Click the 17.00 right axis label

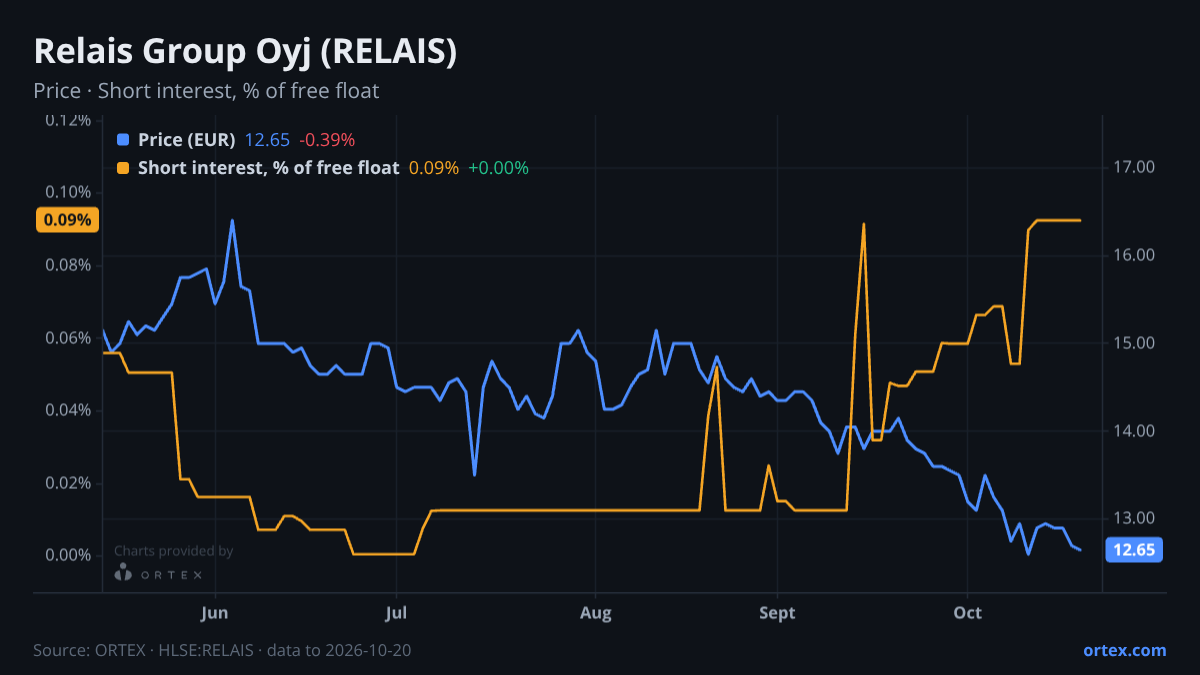[x=1134, y=167]
